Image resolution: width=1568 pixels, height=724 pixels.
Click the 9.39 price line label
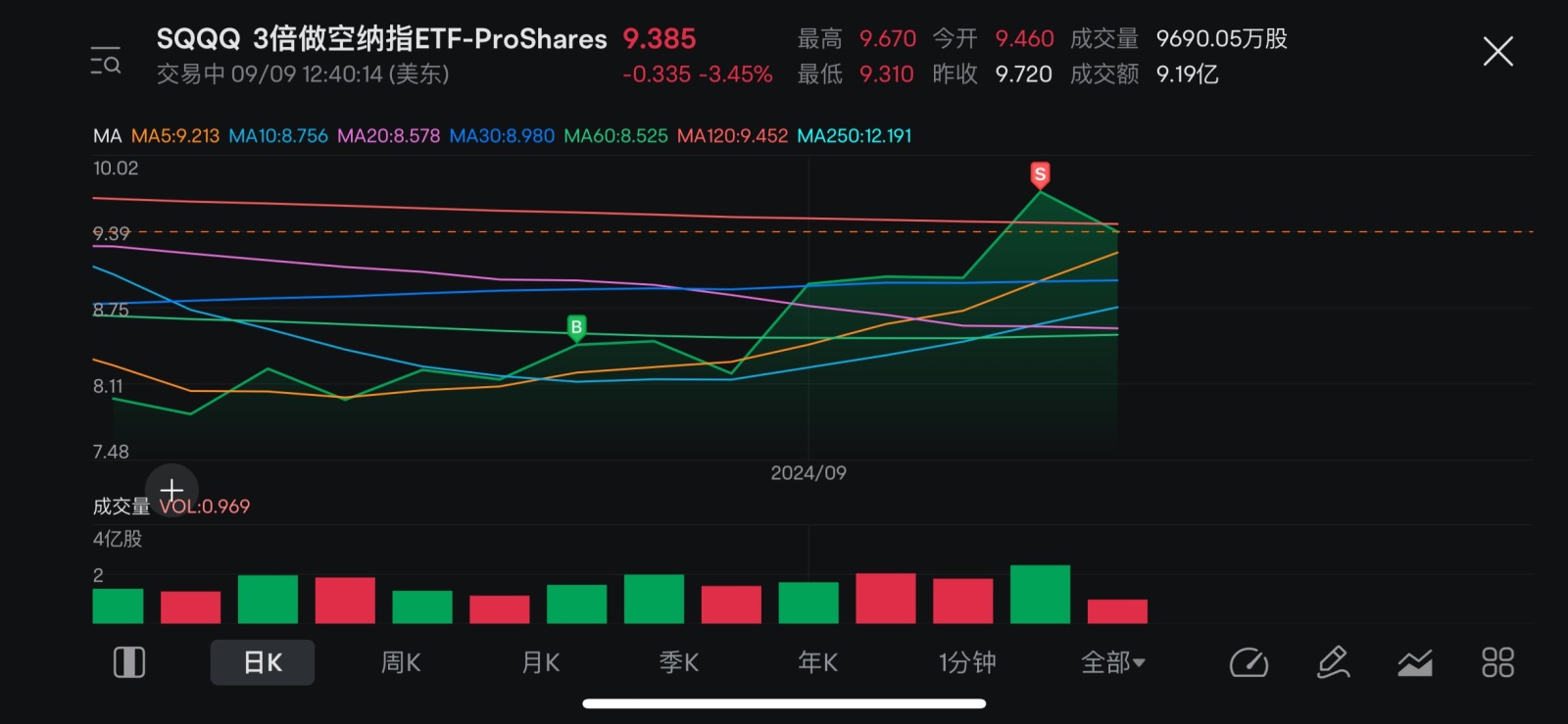click(x=112, y=233)
